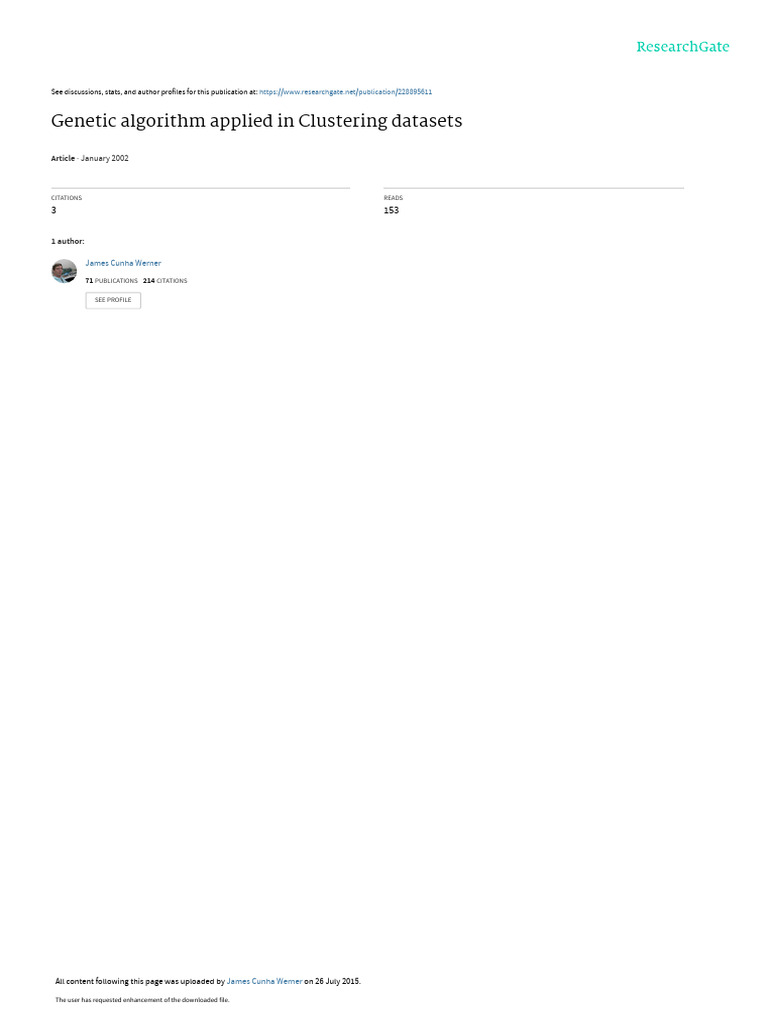Click the title Genetic algorithm applied in Clustering datasets

pyautogui.click(x=257, y=121)
